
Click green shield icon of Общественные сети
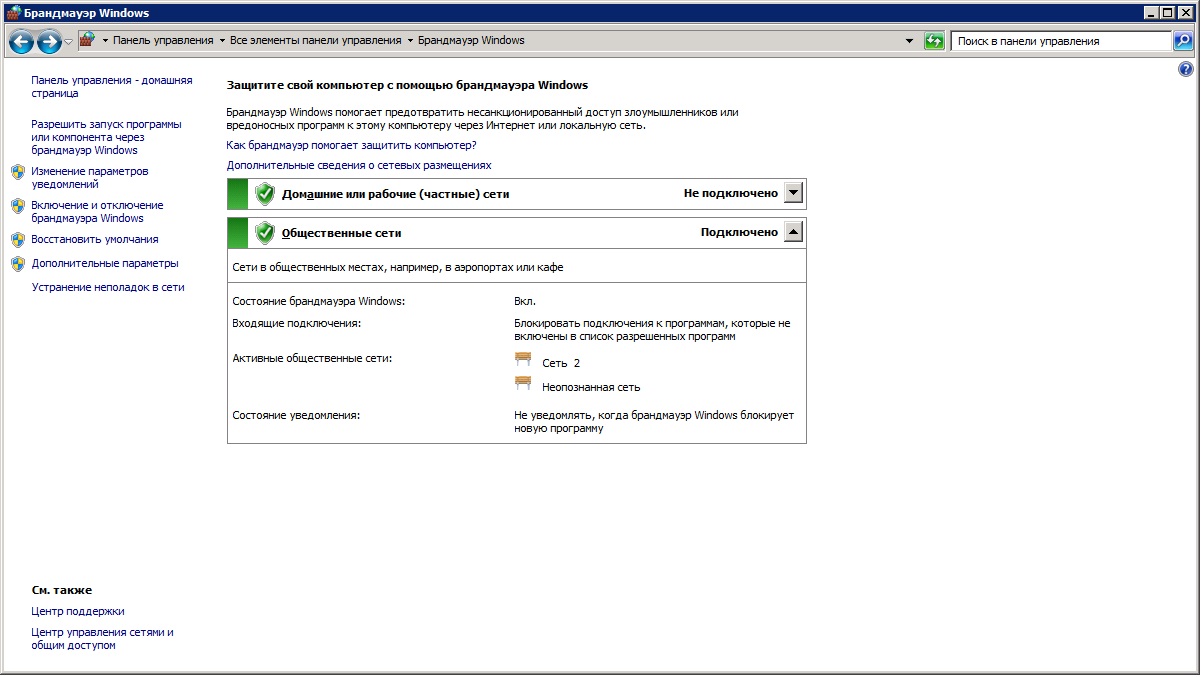(264, 233)
